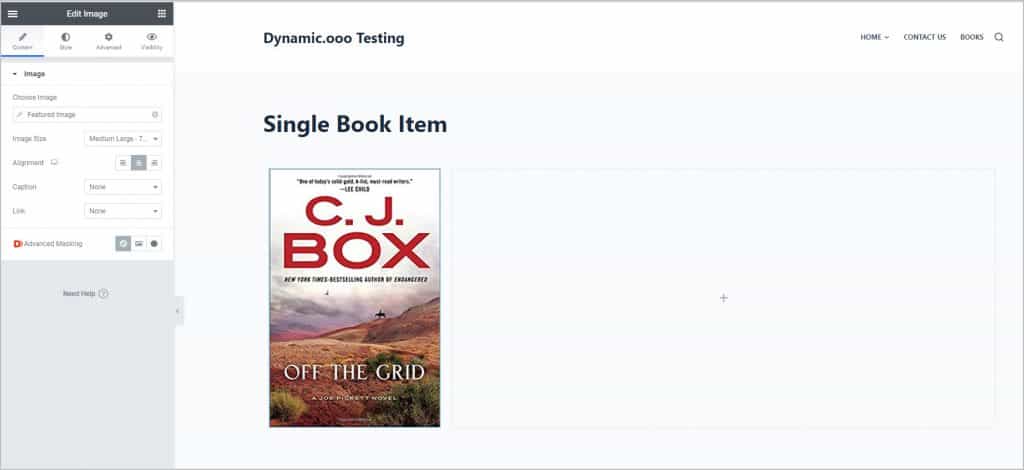The height and width of the screenshot is (470, 1024).
Task: Set image alignment to center
Action: (x=139, y=162)
